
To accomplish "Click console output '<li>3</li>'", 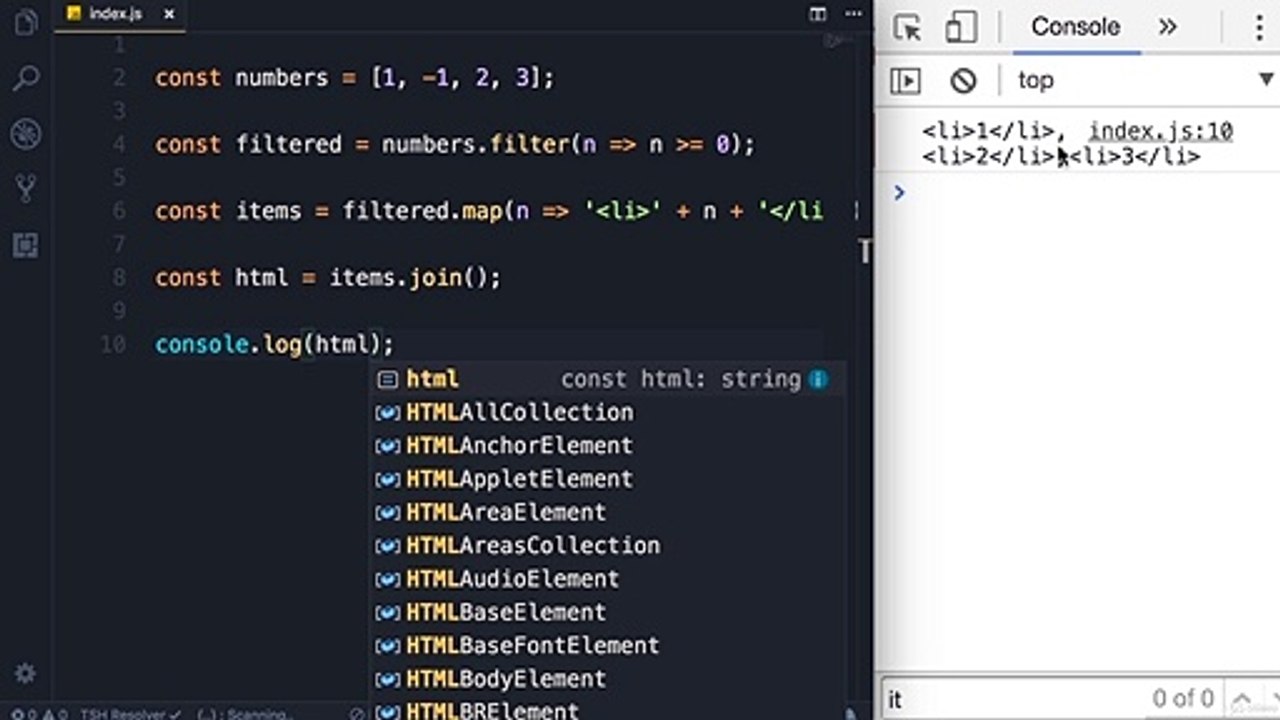I will tap(1135, 157).
